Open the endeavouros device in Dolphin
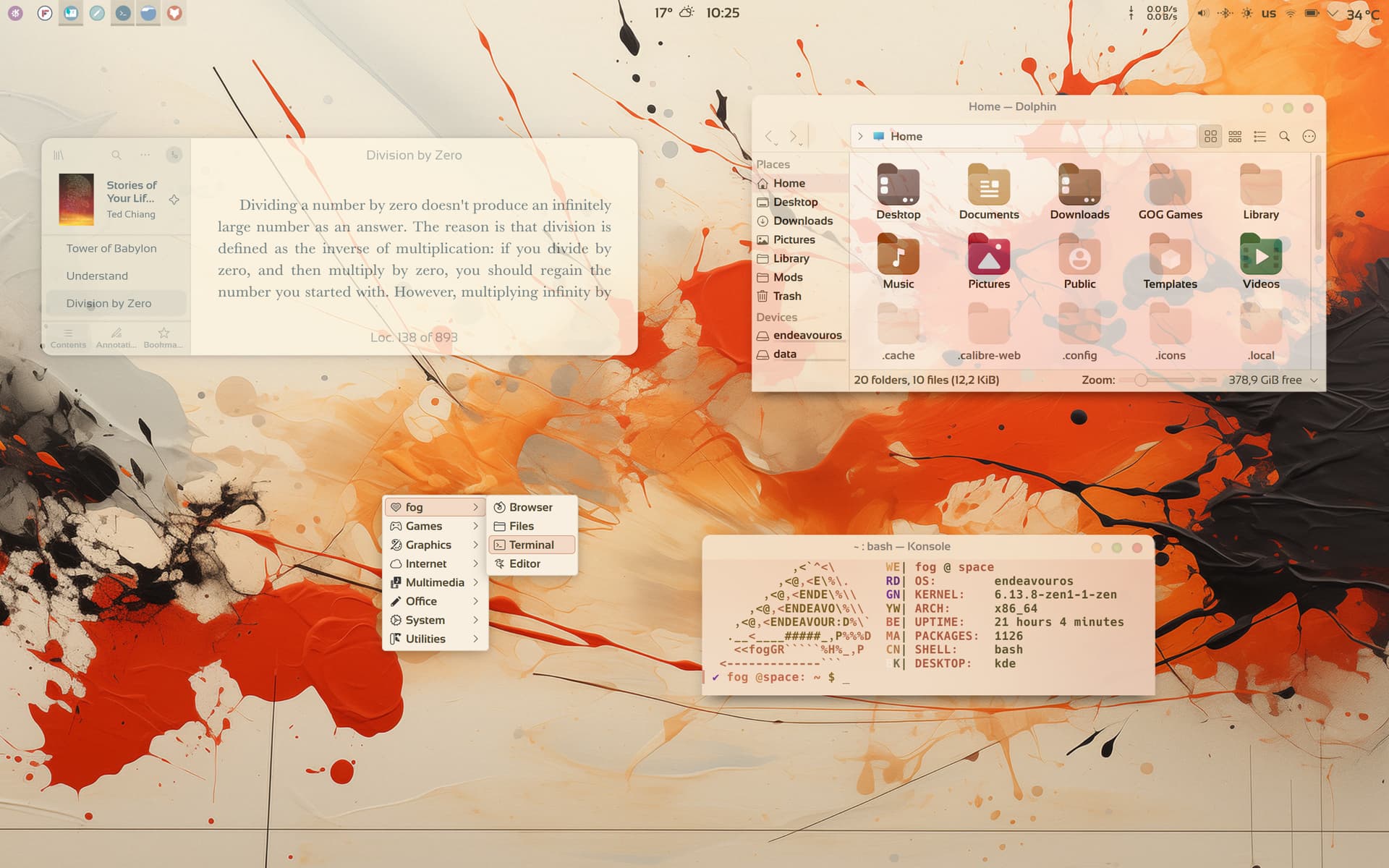The image size is (1389, 868). (799, 335)
